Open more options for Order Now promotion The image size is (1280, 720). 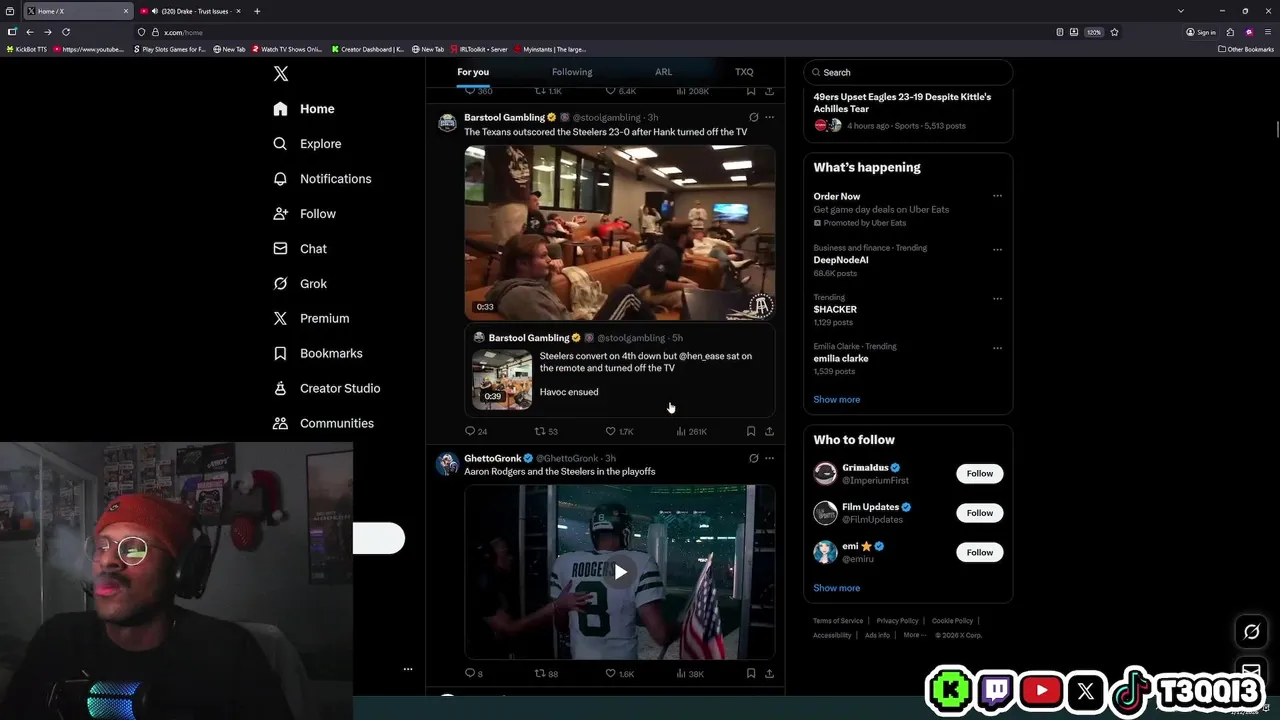(997, 196)
